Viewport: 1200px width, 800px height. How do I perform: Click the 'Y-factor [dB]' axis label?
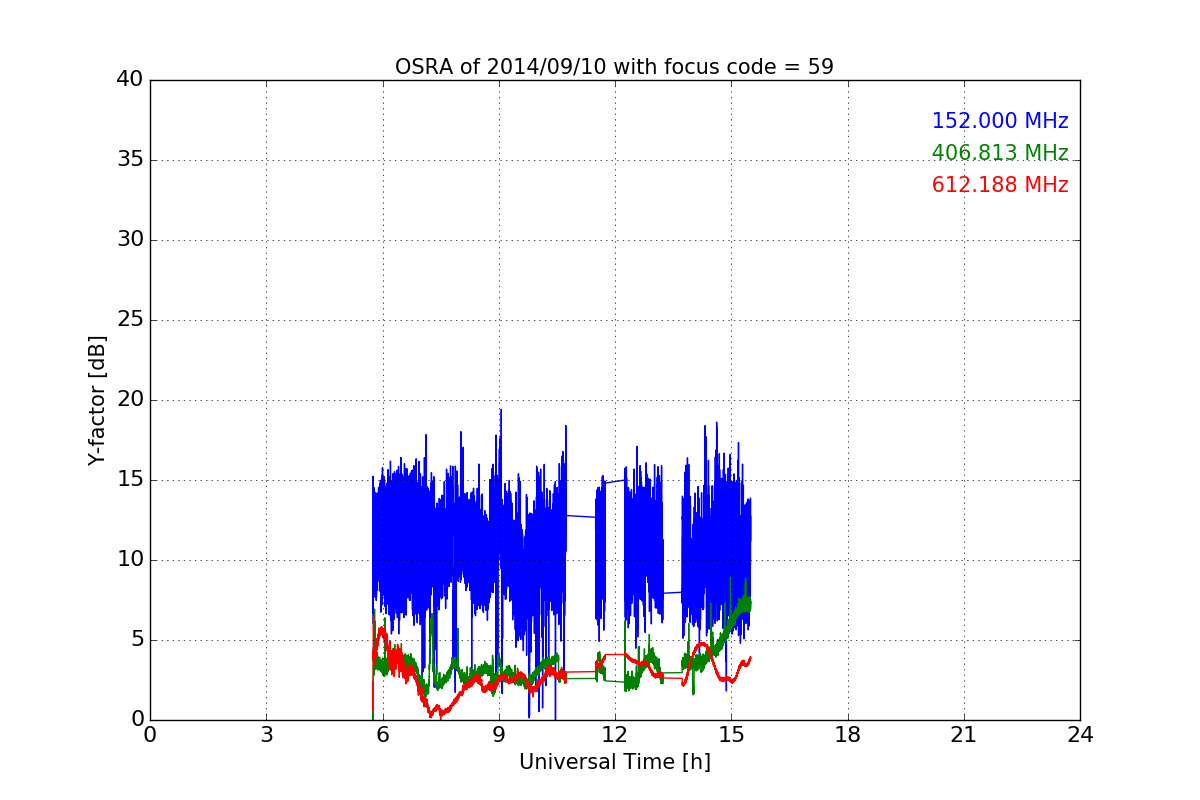[x=96, y=400]
